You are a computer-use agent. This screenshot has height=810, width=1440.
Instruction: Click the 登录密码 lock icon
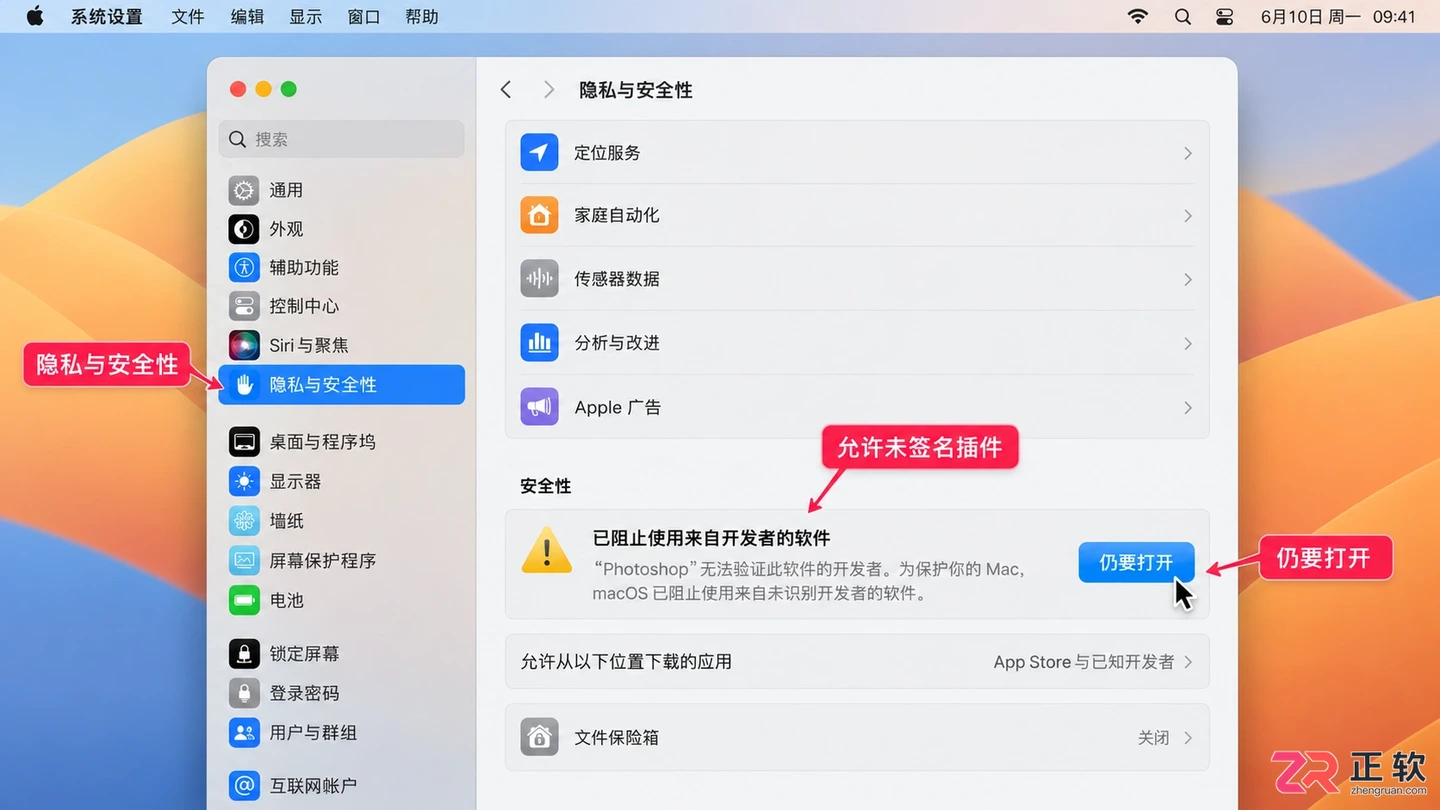click(x=244, y=693)
